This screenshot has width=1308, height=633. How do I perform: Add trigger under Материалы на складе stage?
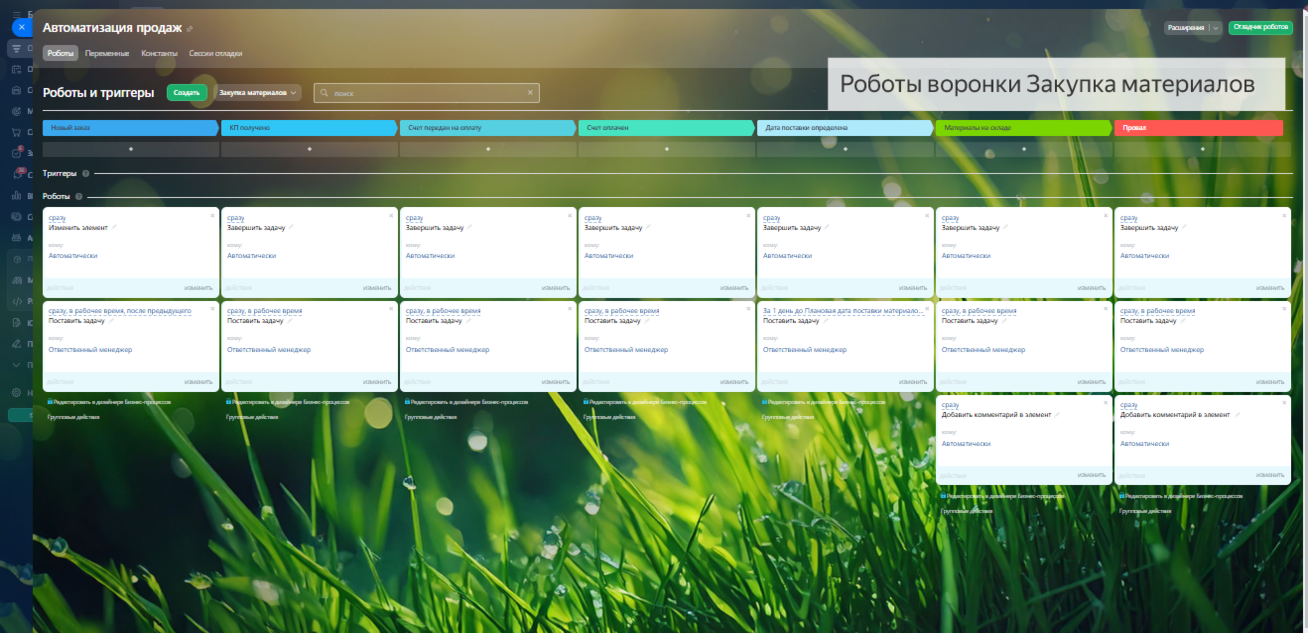point(1024,149)
